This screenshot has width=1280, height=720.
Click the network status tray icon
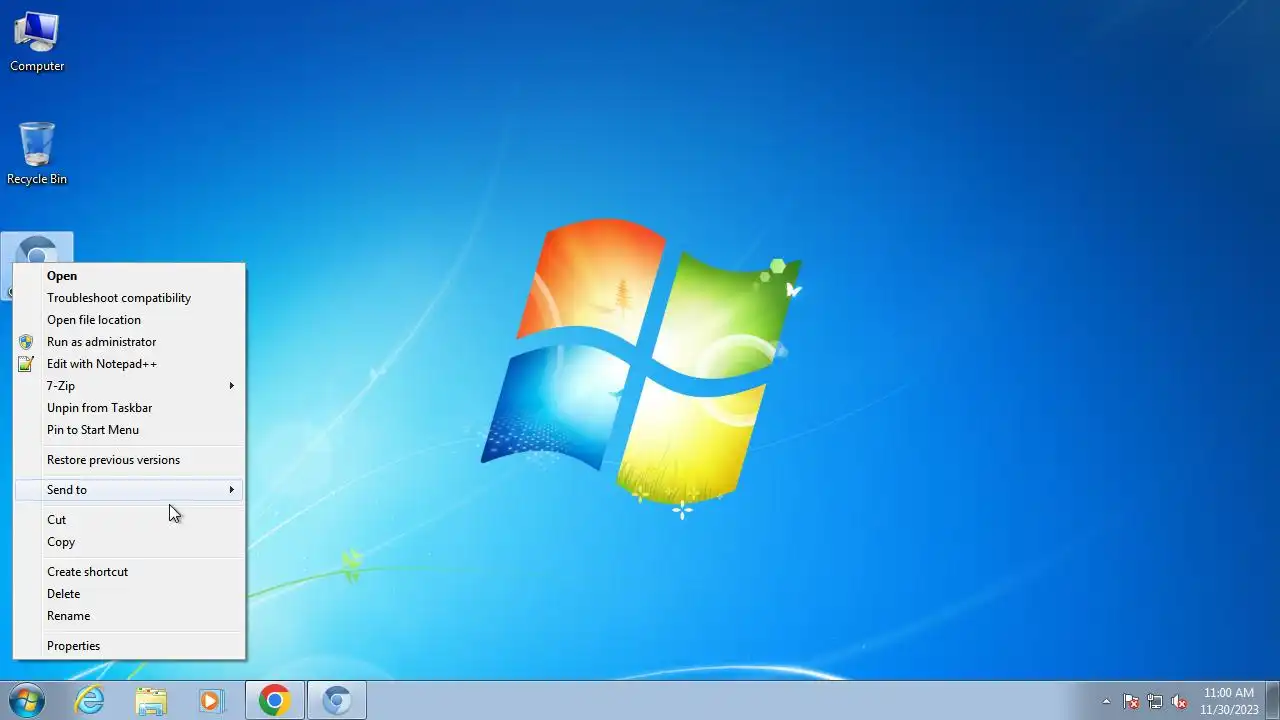coord(1155,701)
